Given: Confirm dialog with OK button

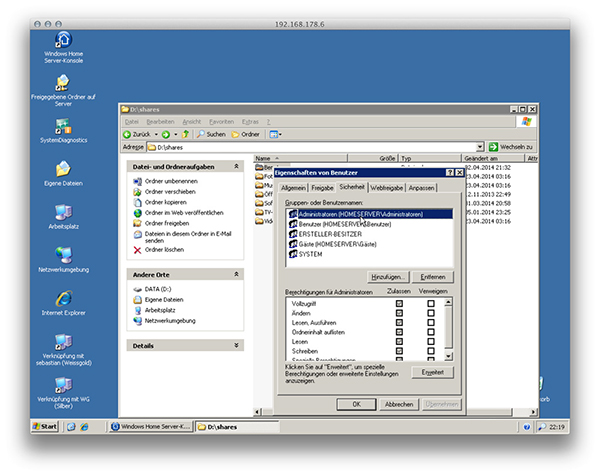Looking at the screenshot, I should (x=357, y=404).
